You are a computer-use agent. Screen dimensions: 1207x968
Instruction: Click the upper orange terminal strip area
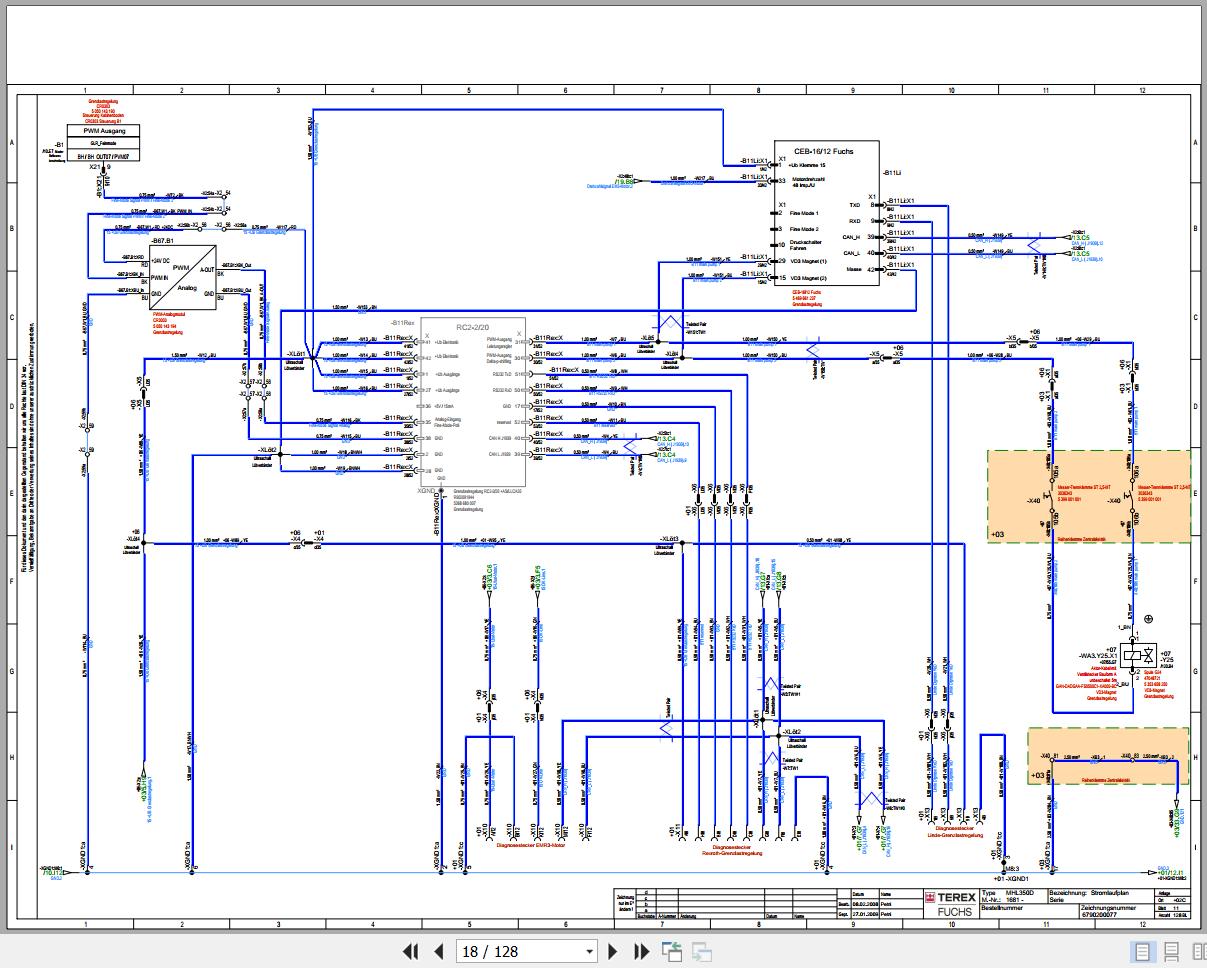pyautogui.click(x=1088, y=496)
